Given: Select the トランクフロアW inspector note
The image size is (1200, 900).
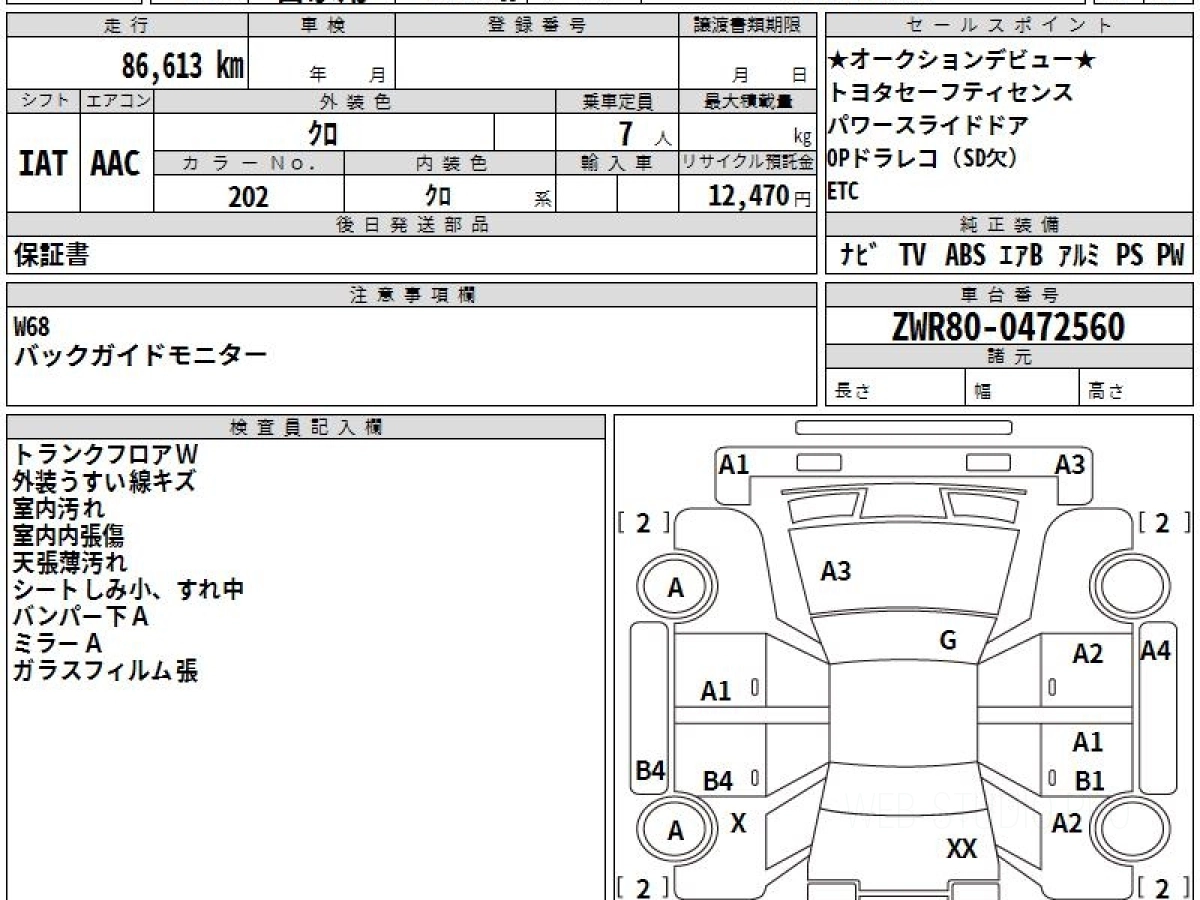Looking at the screenshot, I should [106, 454].
